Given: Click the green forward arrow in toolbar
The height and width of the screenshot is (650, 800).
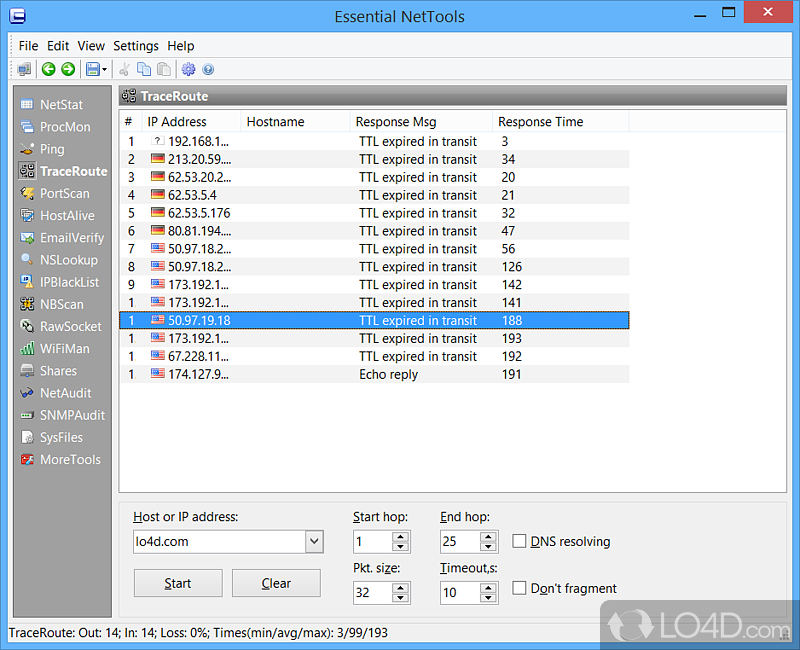Looking at the screenshot, I should point(68,69).
